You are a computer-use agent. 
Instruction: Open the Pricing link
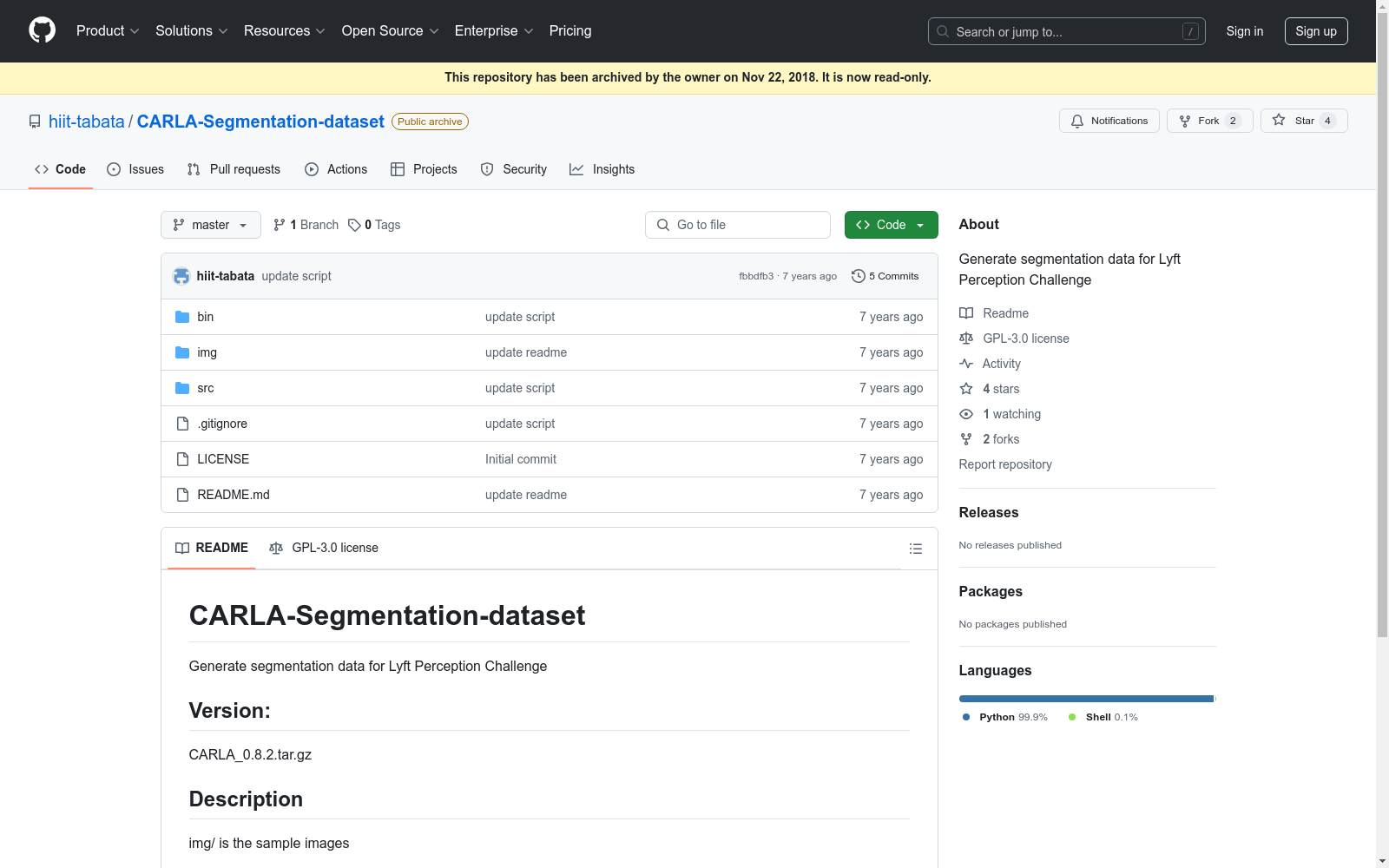pyautogui.click(x=570, y=31)
